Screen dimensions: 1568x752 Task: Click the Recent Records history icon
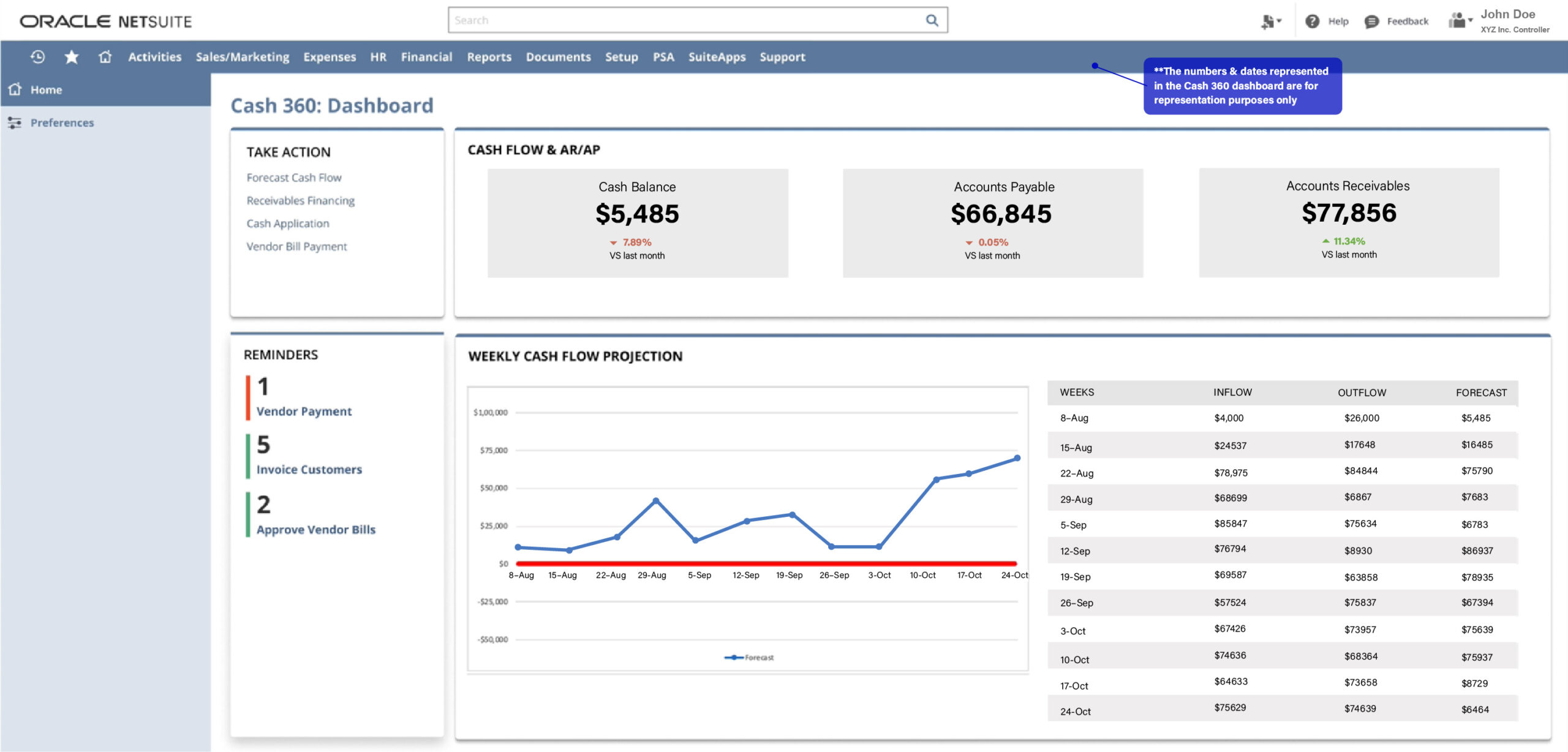[38, 57]
